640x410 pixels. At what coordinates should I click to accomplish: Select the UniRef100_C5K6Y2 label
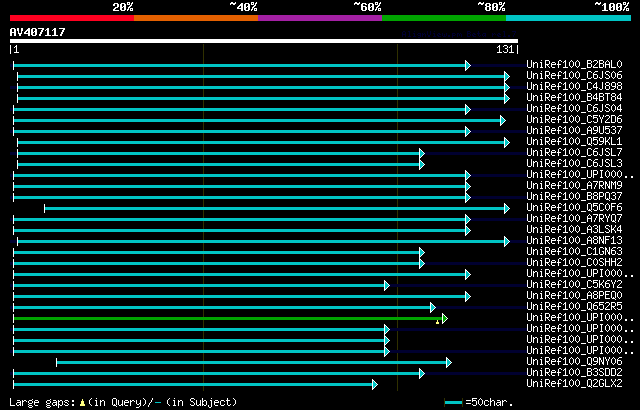574,285
